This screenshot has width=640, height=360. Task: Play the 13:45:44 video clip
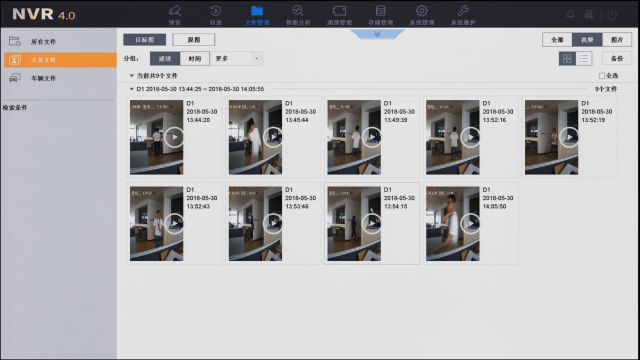[x=273, y=137]
